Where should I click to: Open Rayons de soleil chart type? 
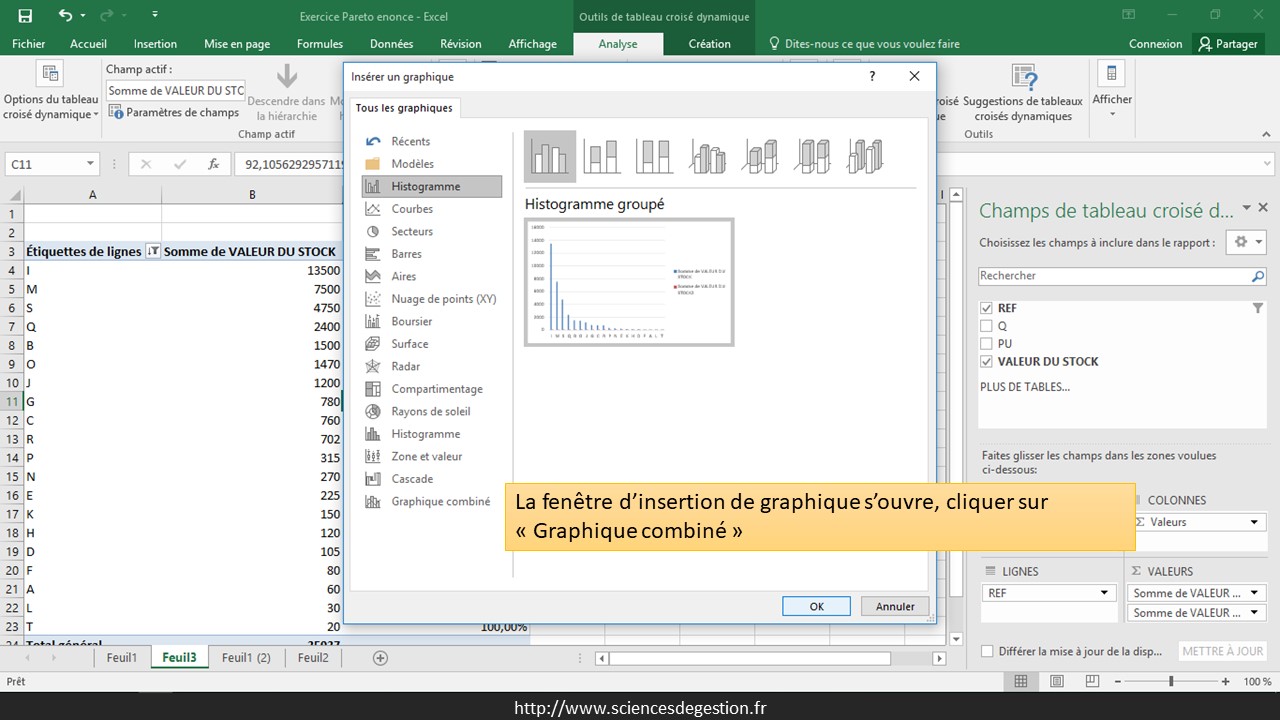[430, 411]
